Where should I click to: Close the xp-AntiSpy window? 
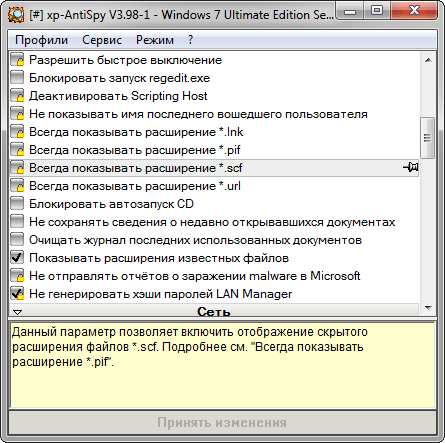pyautogui.click(x=414, y=11)
